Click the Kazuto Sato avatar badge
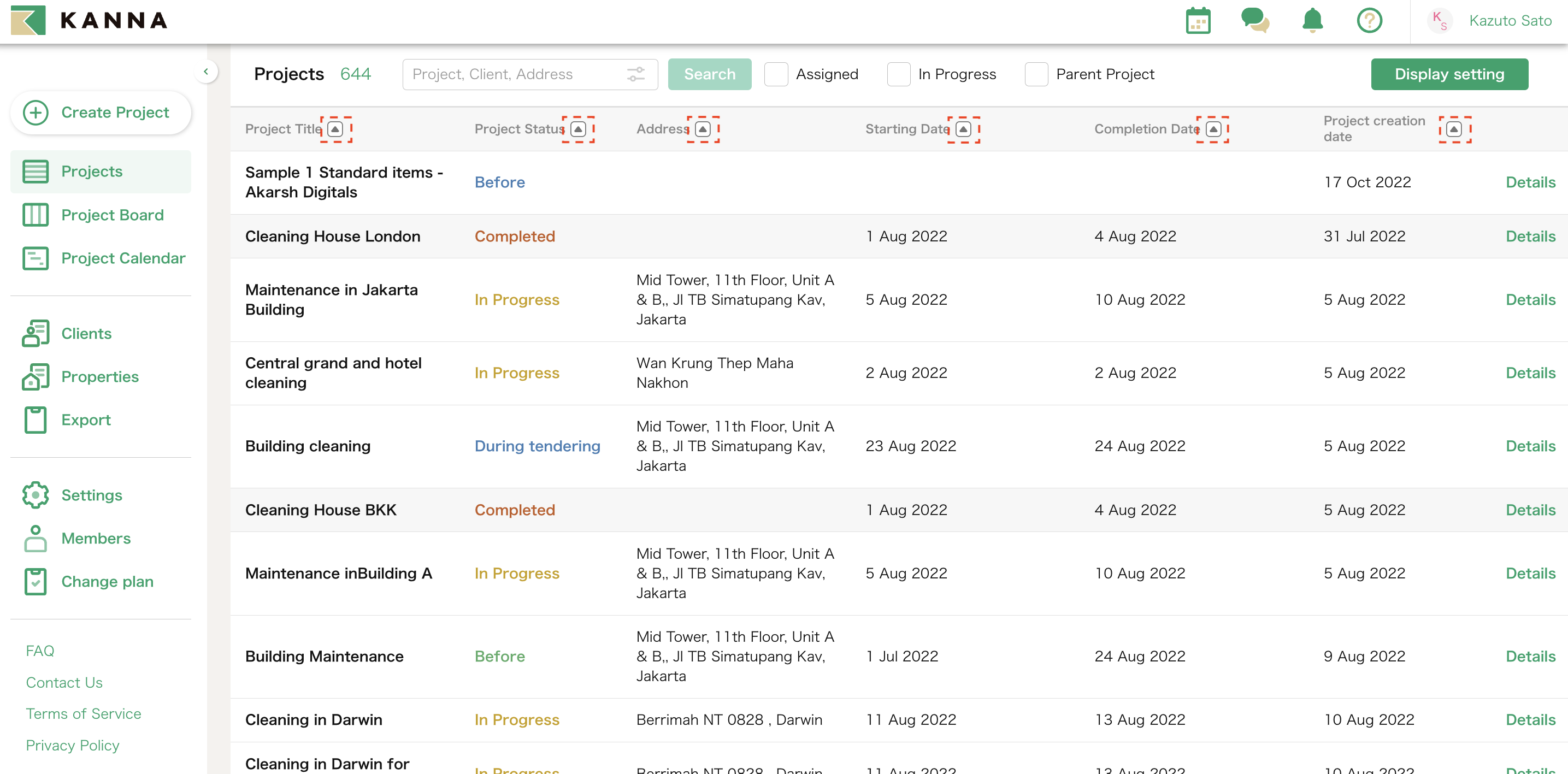Viewport: 1568px width, 774px height. (x=1440, y=20)
